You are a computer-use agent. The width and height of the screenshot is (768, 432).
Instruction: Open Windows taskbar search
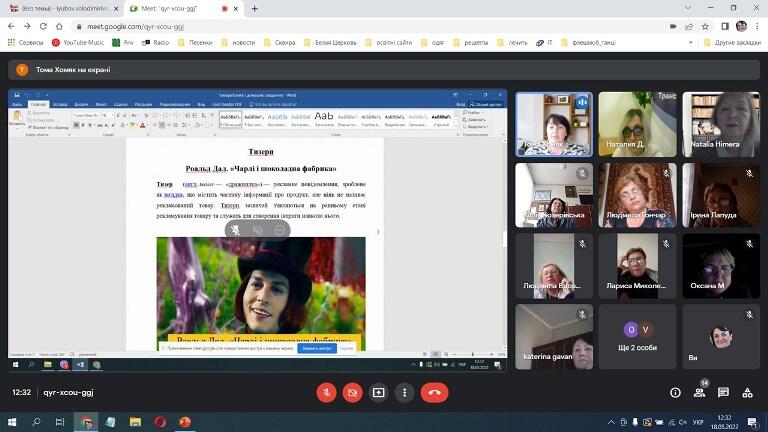click(x=36, y=422)
